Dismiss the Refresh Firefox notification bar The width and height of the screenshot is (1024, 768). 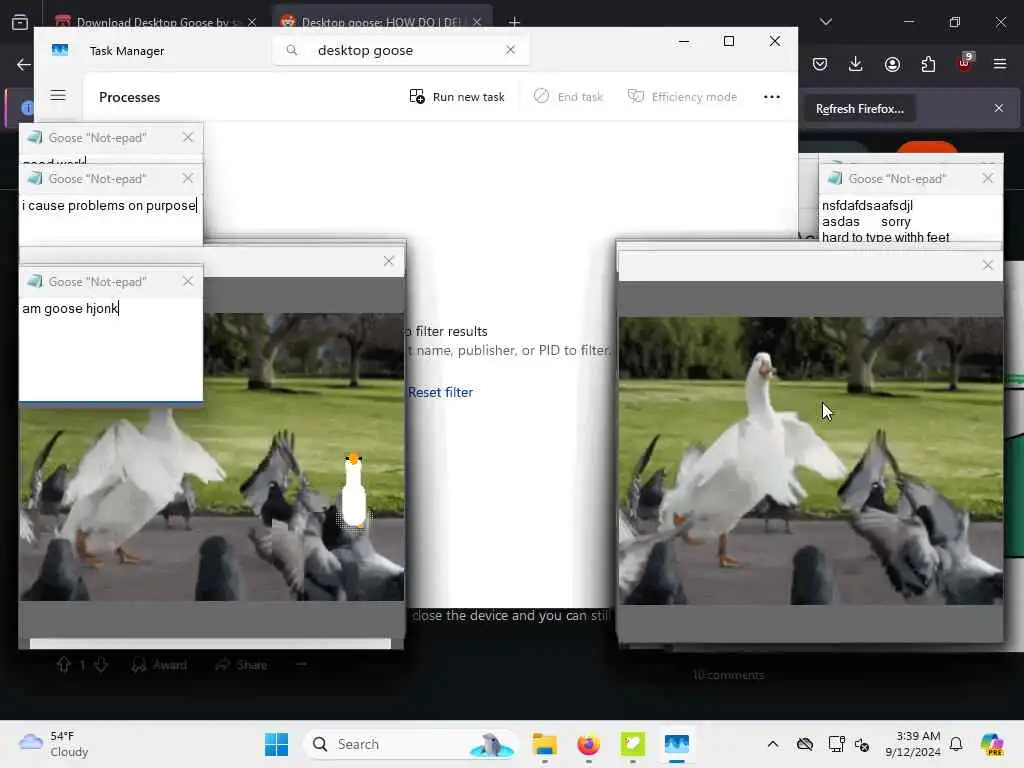[x=999, y=108]
